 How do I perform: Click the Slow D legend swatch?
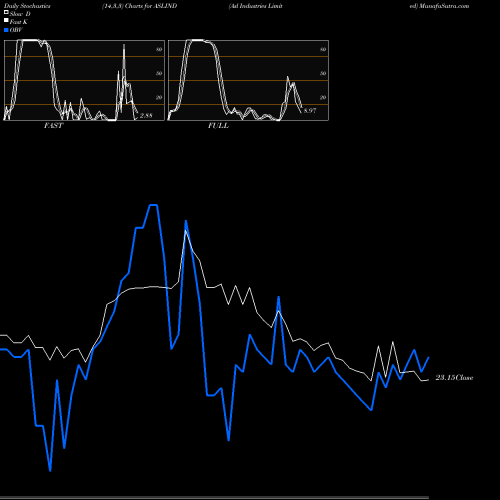point(6,13)
